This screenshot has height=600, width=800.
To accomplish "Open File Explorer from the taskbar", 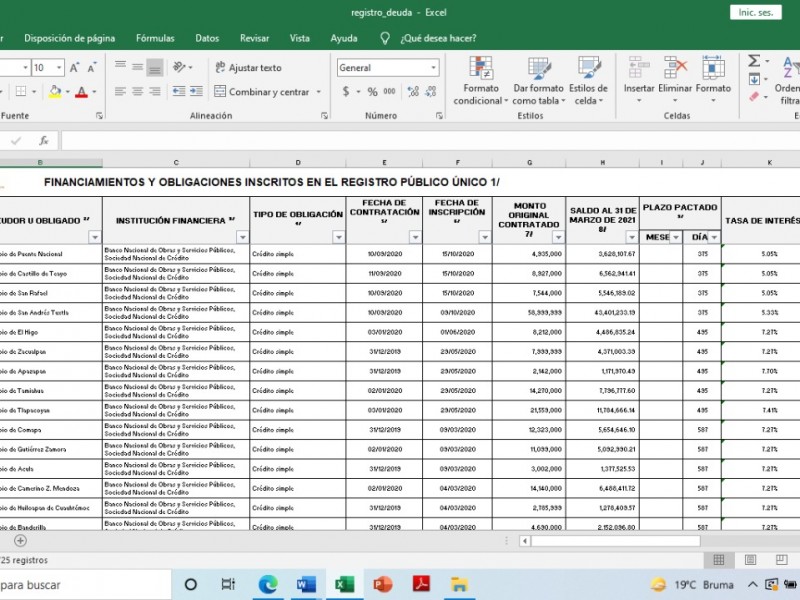I will click(x=459, y=584).
